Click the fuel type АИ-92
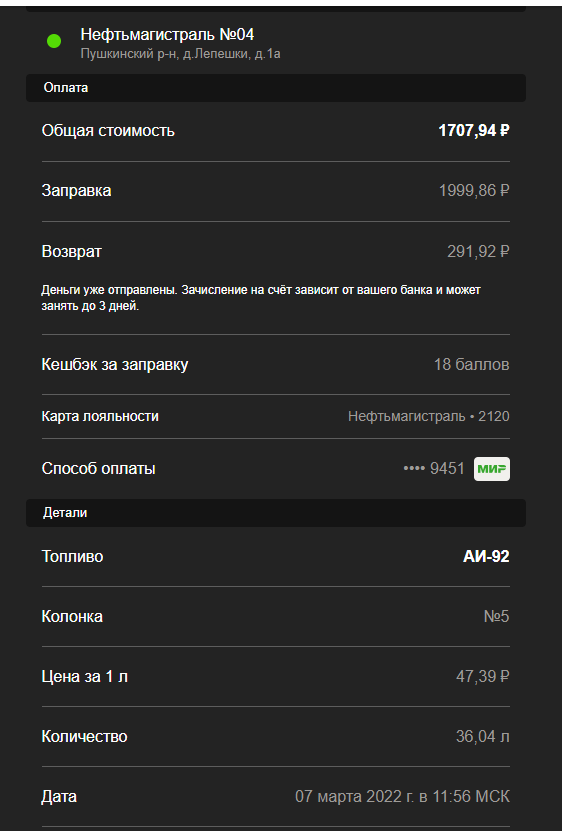Screen dimensions: 562x831 point(486,556)
